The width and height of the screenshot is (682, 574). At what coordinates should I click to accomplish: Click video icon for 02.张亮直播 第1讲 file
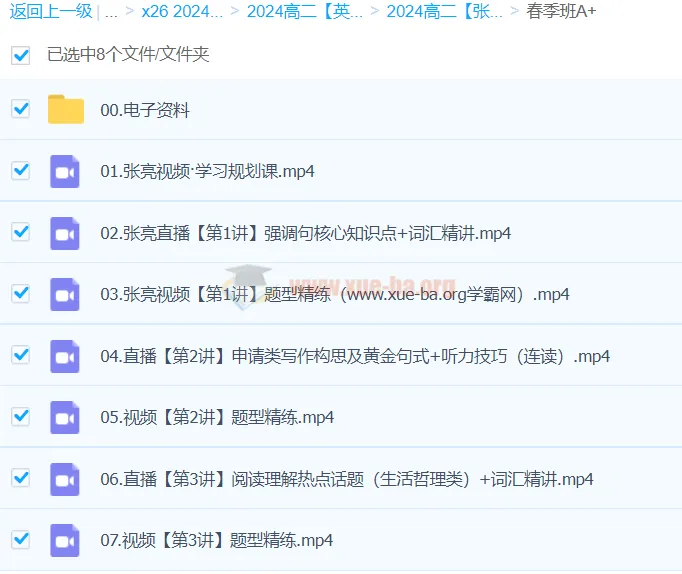click(x=65, y=233)
